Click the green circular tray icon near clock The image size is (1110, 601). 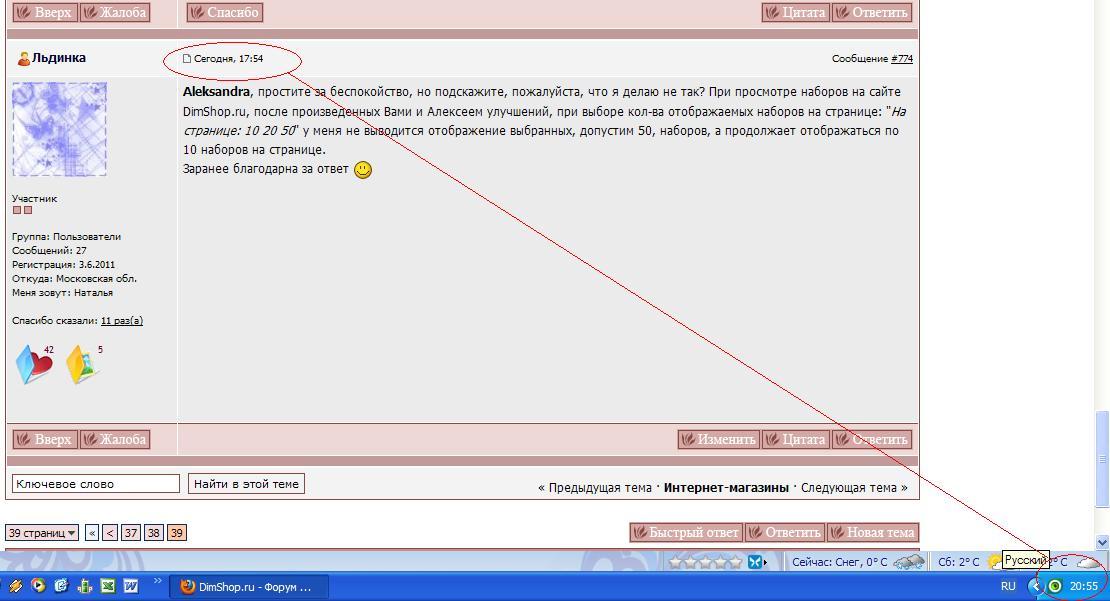[x=1054, y=586]
